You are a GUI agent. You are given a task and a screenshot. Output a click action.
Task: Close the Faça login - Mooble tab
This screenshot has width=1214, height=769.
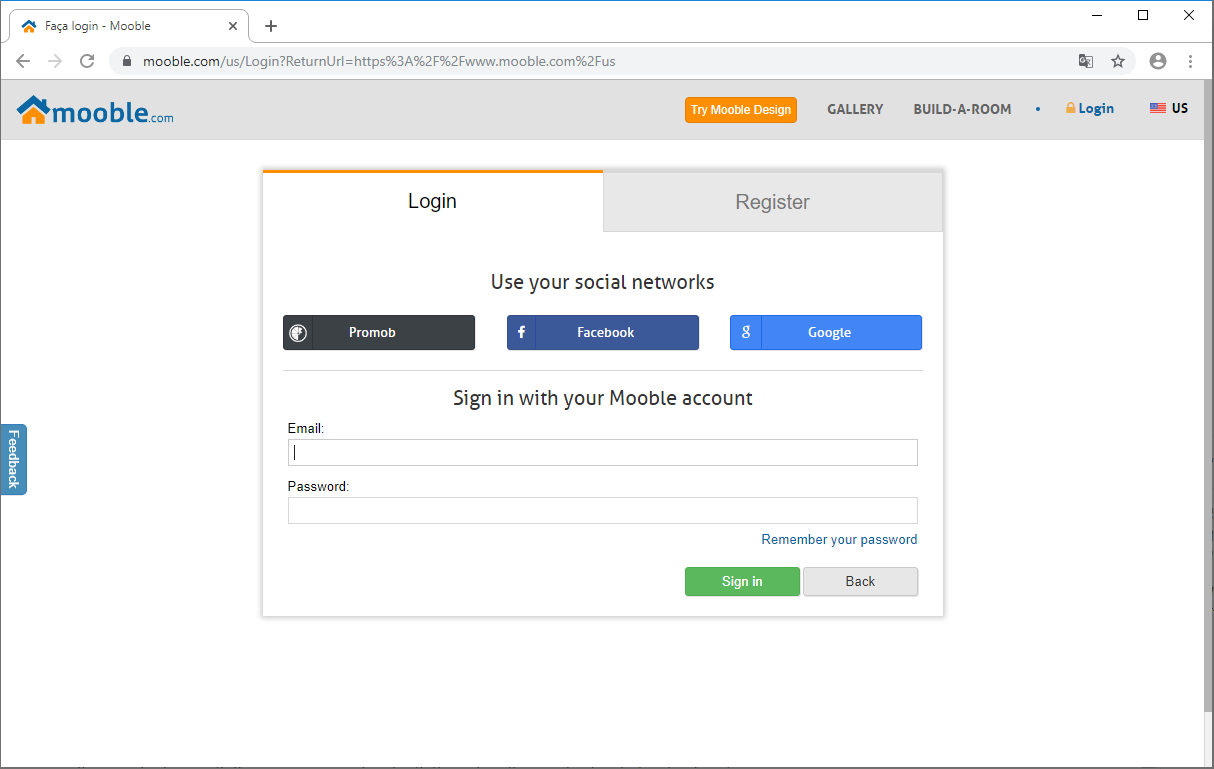pos(233,26)
